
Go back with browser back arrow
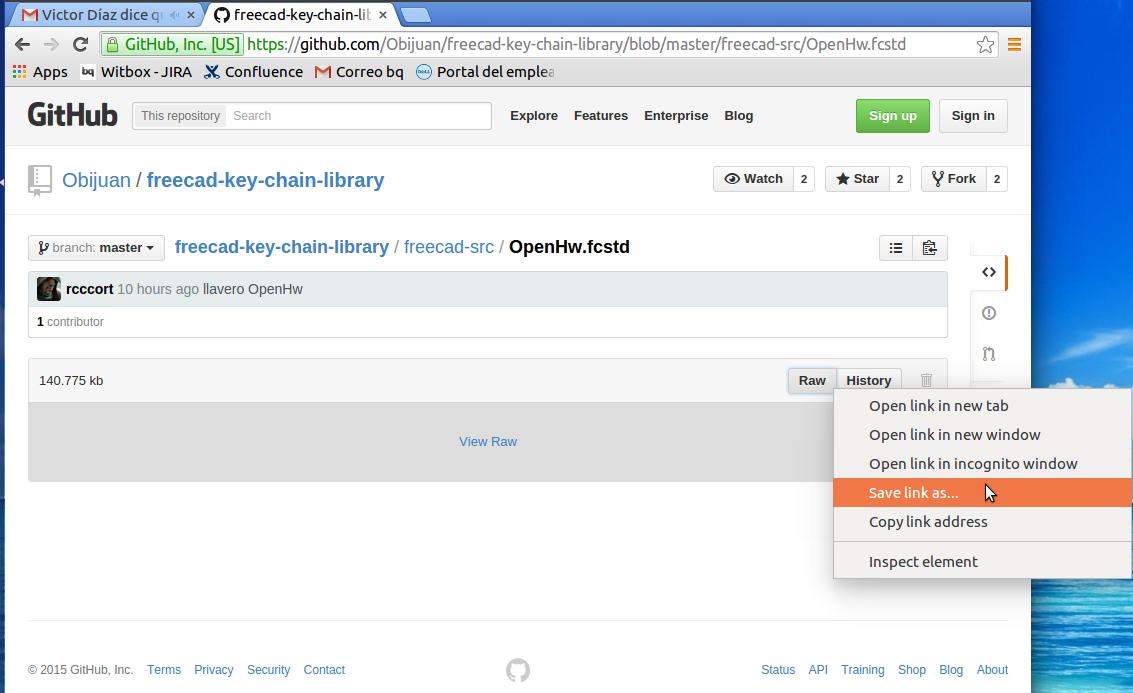pos(22,45)
